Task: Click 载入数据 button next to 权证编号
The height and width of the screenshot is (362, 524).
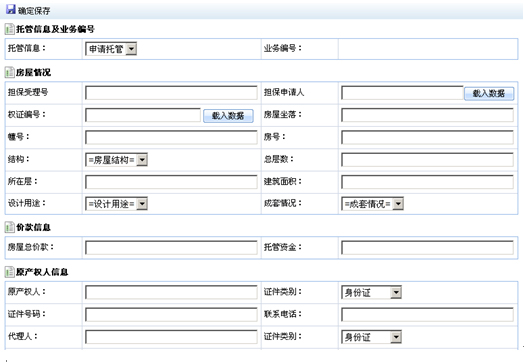Action: click(x=228, y=116)
